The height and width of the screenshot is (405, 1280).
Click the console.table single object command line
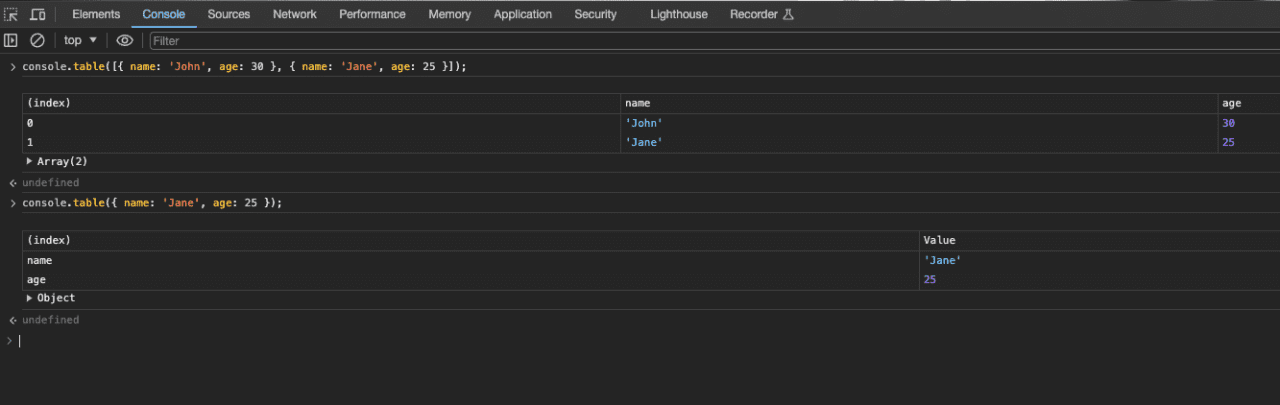click(152, 203)
